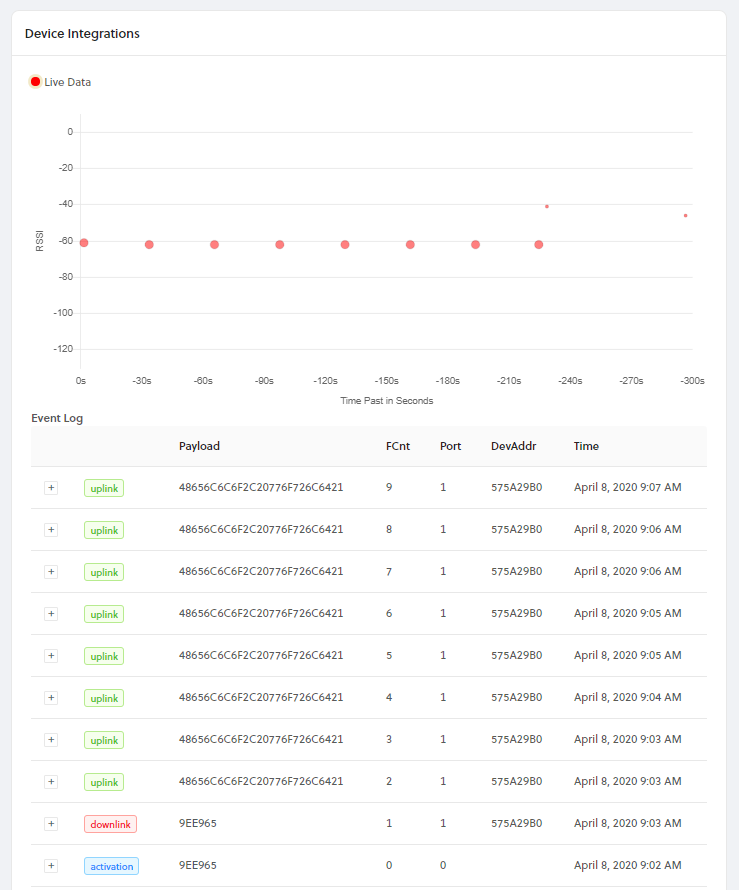Expand the FCnt 5 uplink event
The width and height of the screenshot is (739, 890).
(51, 656)
